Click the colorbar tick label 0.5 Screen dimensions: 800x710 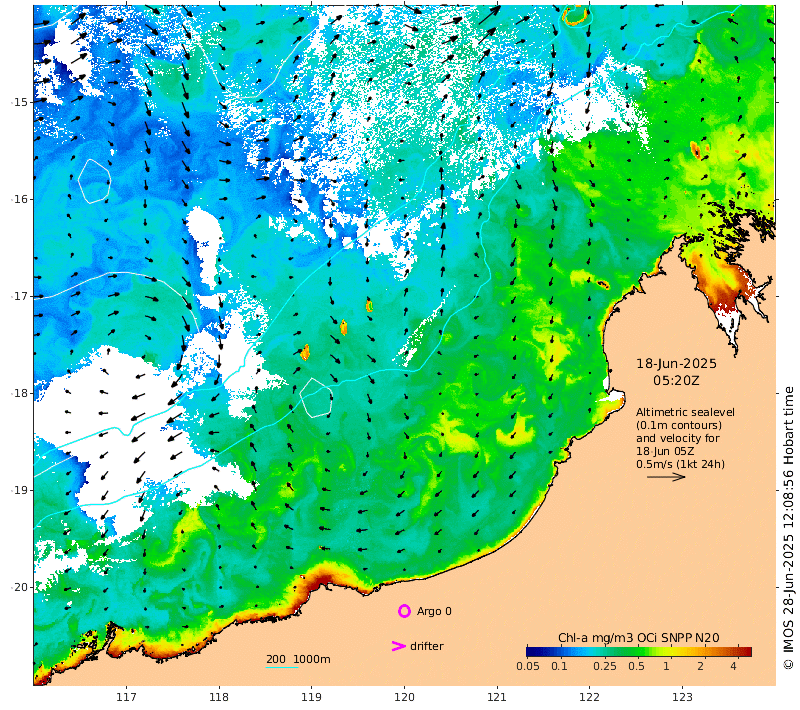pyautogui.click(x=636, y=666)
